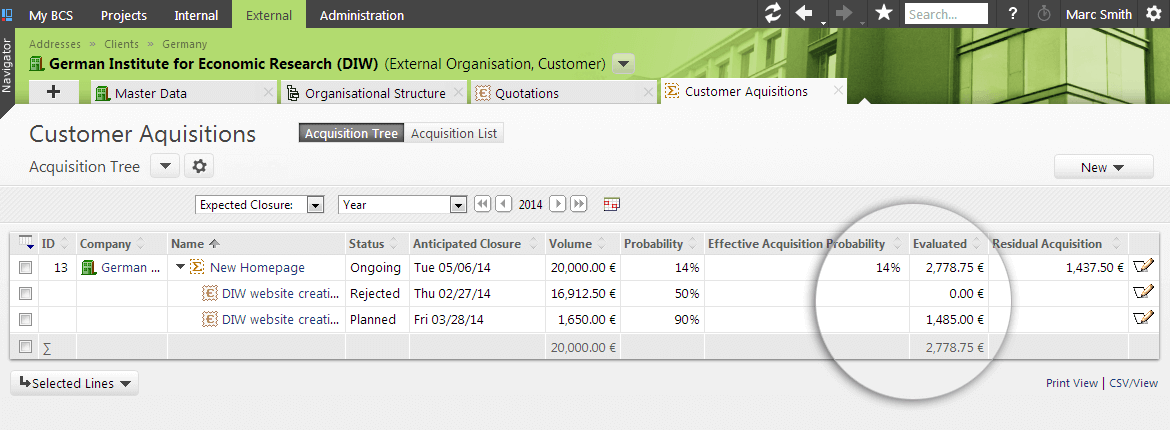Edit the New Homepage row via pencil icon
Screen dimensions: 1170x430
click(1143, 267)
